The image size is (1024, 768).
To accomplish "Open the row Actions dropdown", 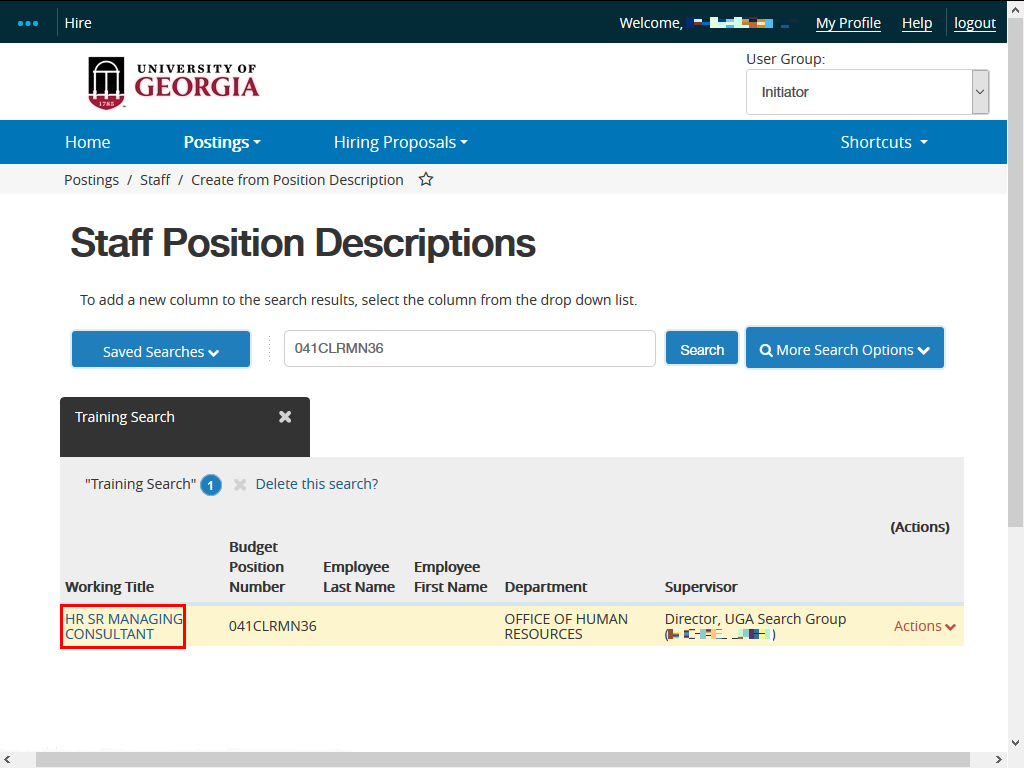I will [924, 626].
